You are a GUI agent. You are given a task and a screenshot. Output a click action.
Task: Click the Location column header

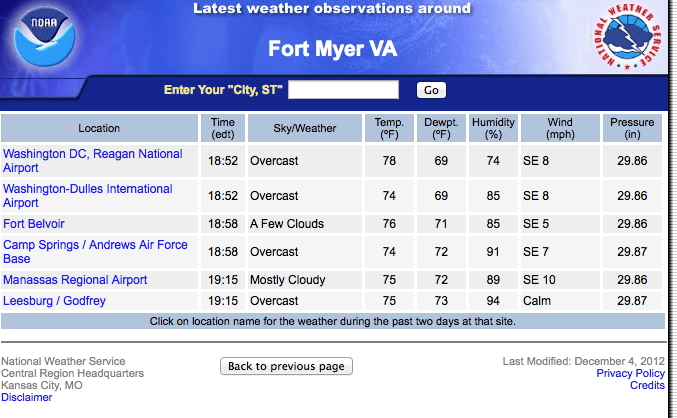point(99,128)
